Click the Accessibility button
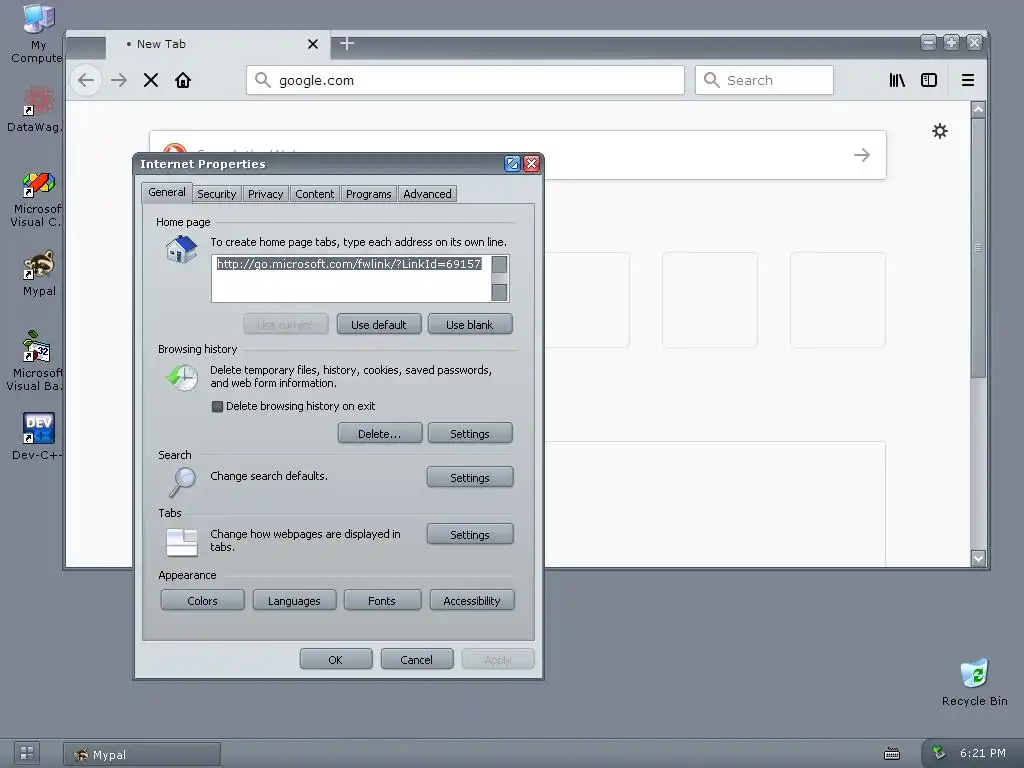Screen dimensions: 1024x768 click(472, 600)
